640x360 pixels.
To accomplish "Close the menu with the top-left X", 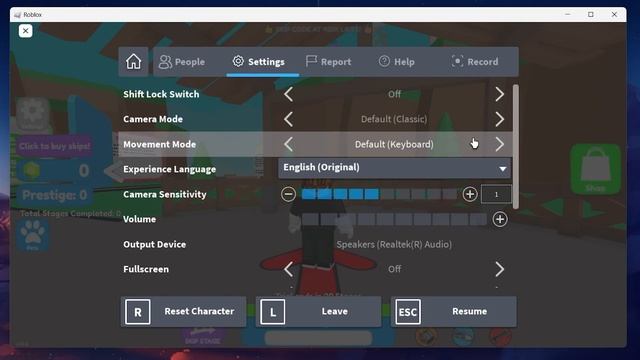I will (25, 31).
